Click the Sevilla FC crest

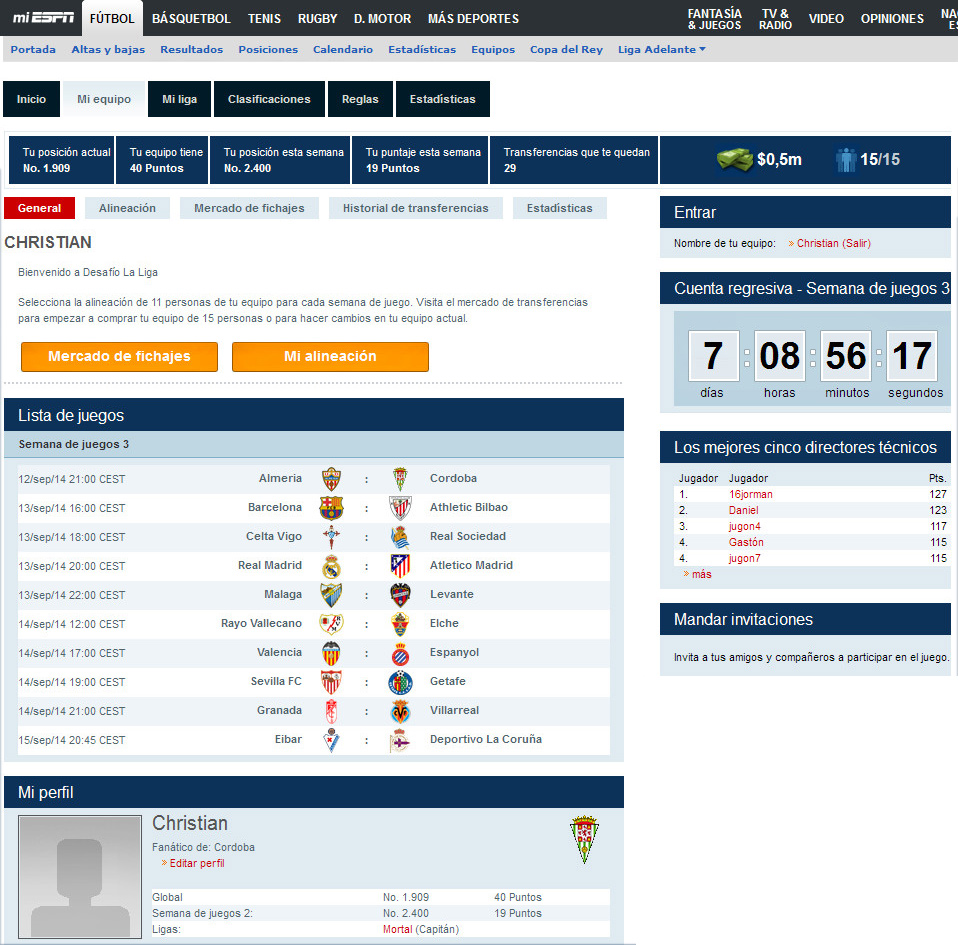[x=331, y=682]
